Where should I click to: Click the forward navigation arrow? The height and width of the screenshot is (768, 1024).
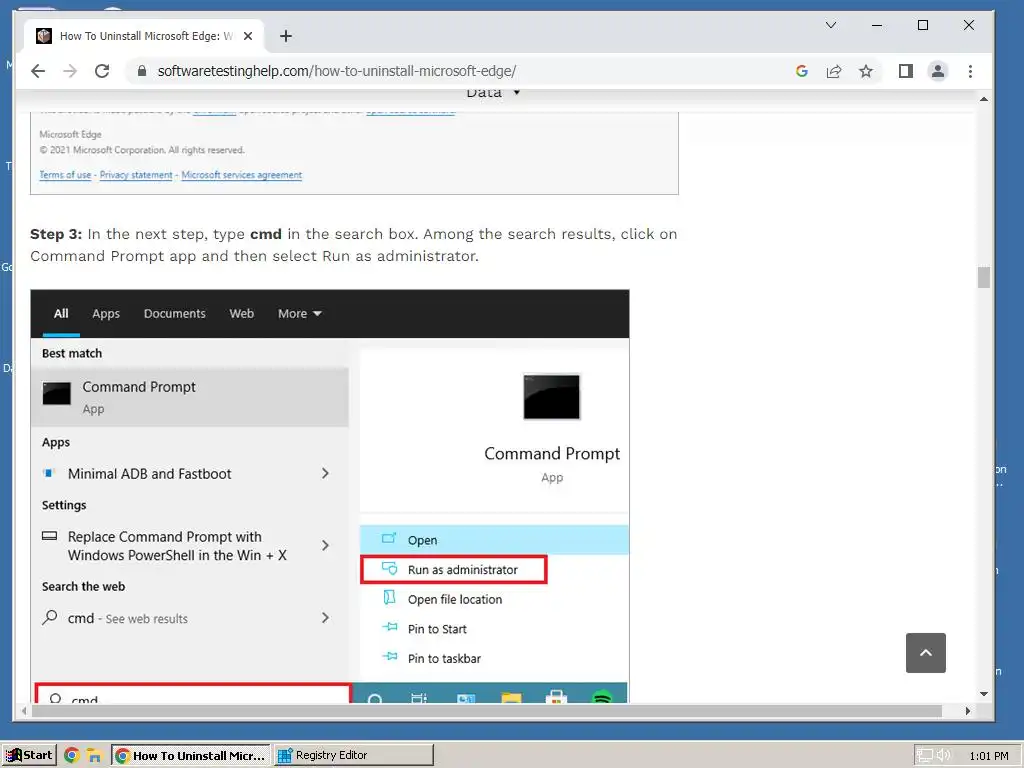70,71
